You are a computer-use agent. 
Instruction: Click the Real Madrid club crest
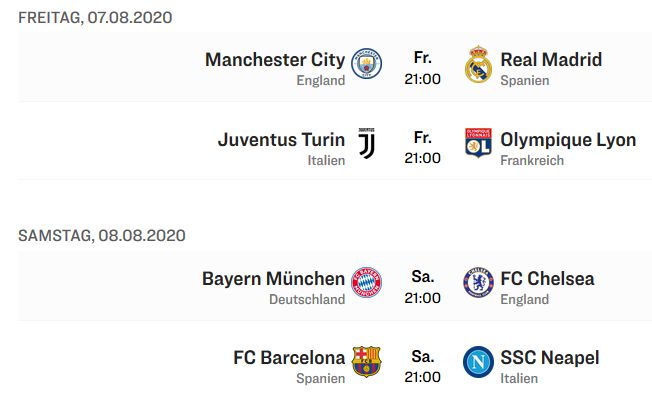pos(478,64)
